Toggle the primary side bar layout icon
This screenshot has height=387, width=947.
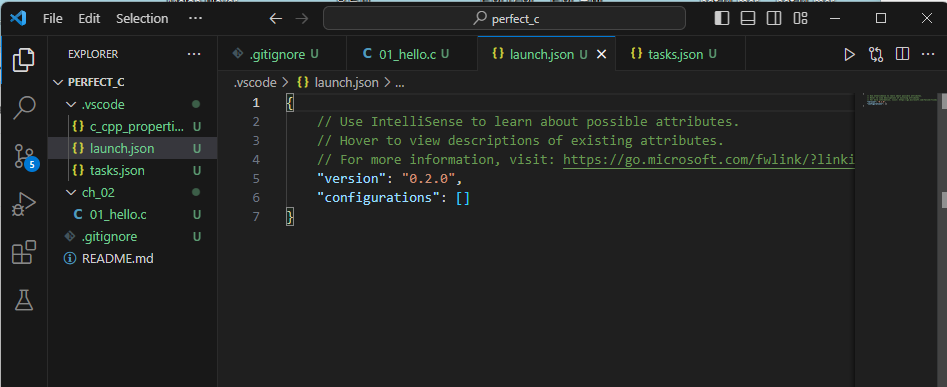721,19
